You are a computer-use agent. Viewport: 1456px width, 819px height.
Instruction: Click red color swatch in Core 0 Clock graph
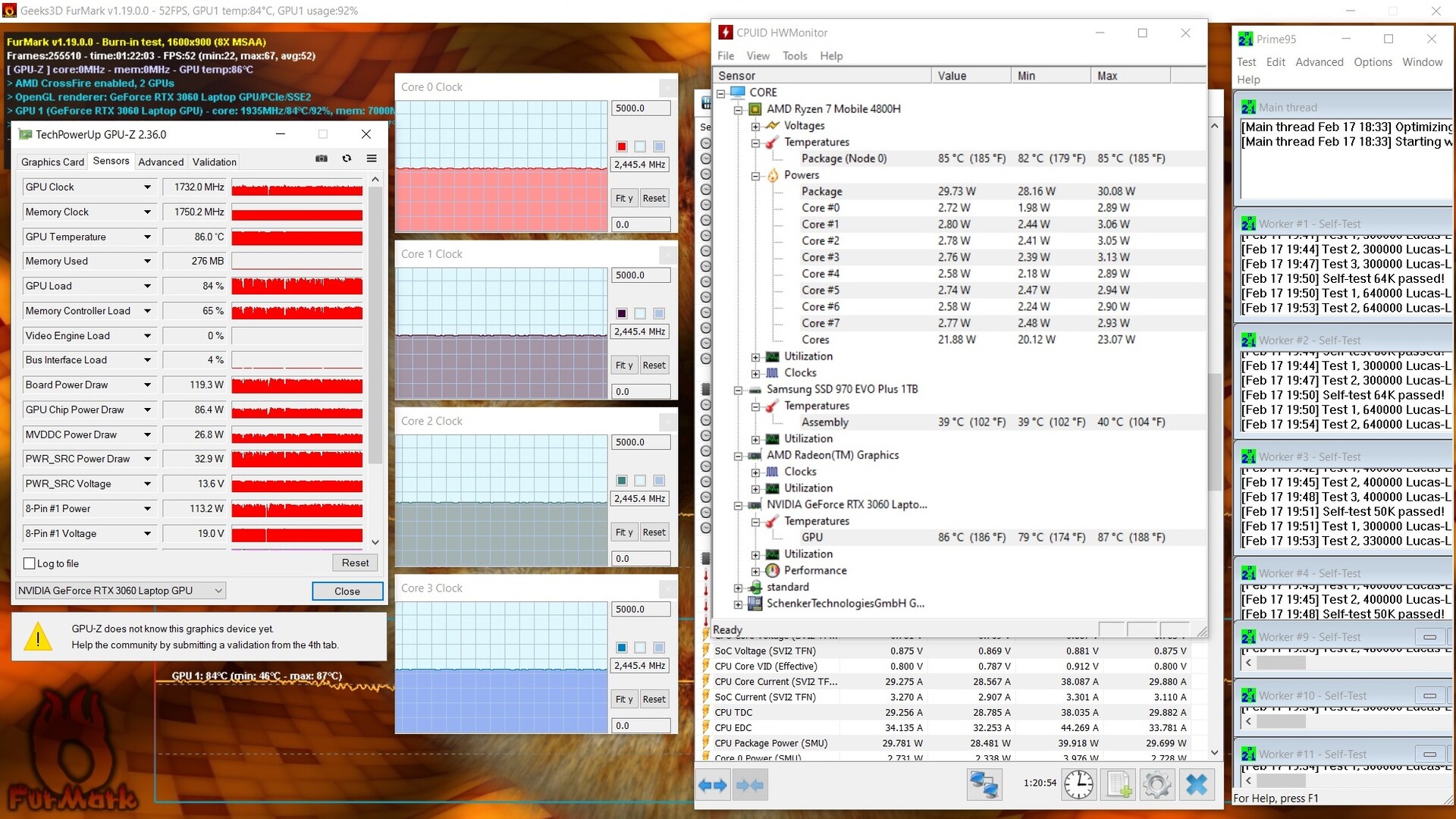point(622,146)
